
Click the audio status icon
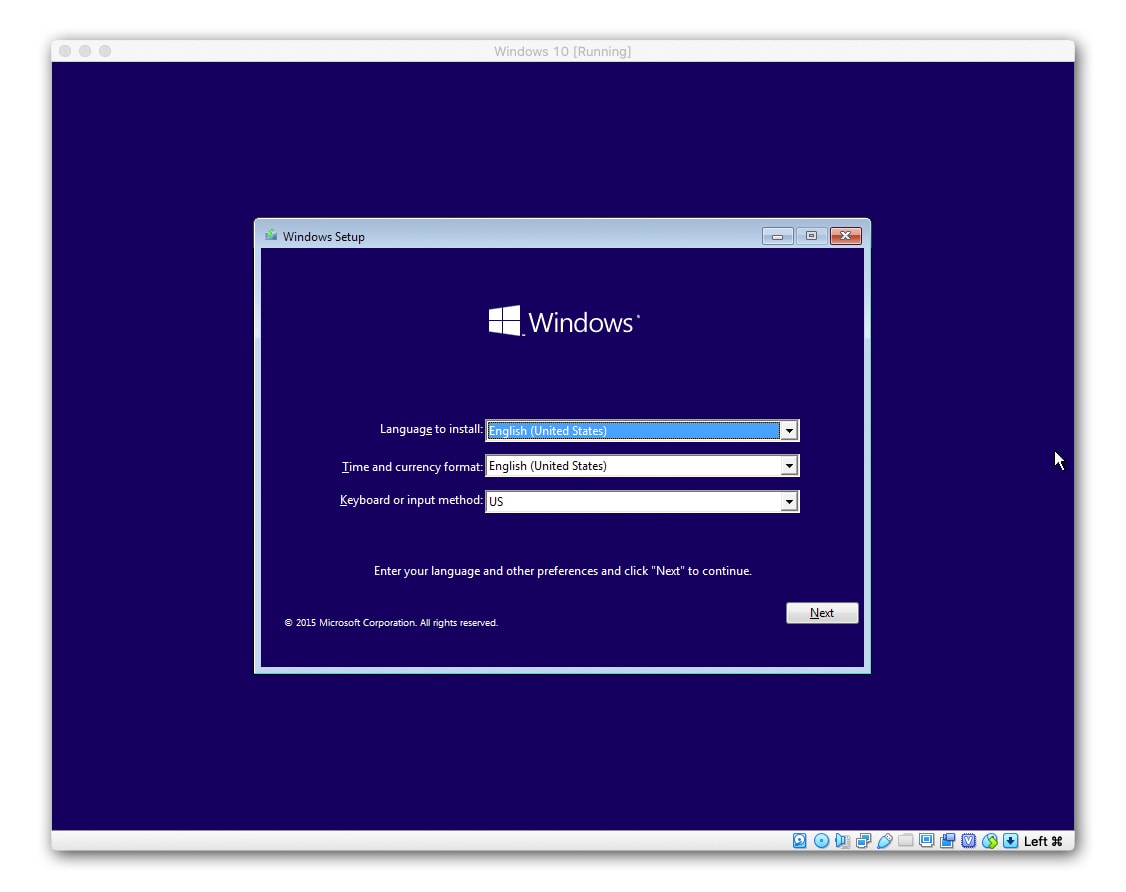pos(841,841)
